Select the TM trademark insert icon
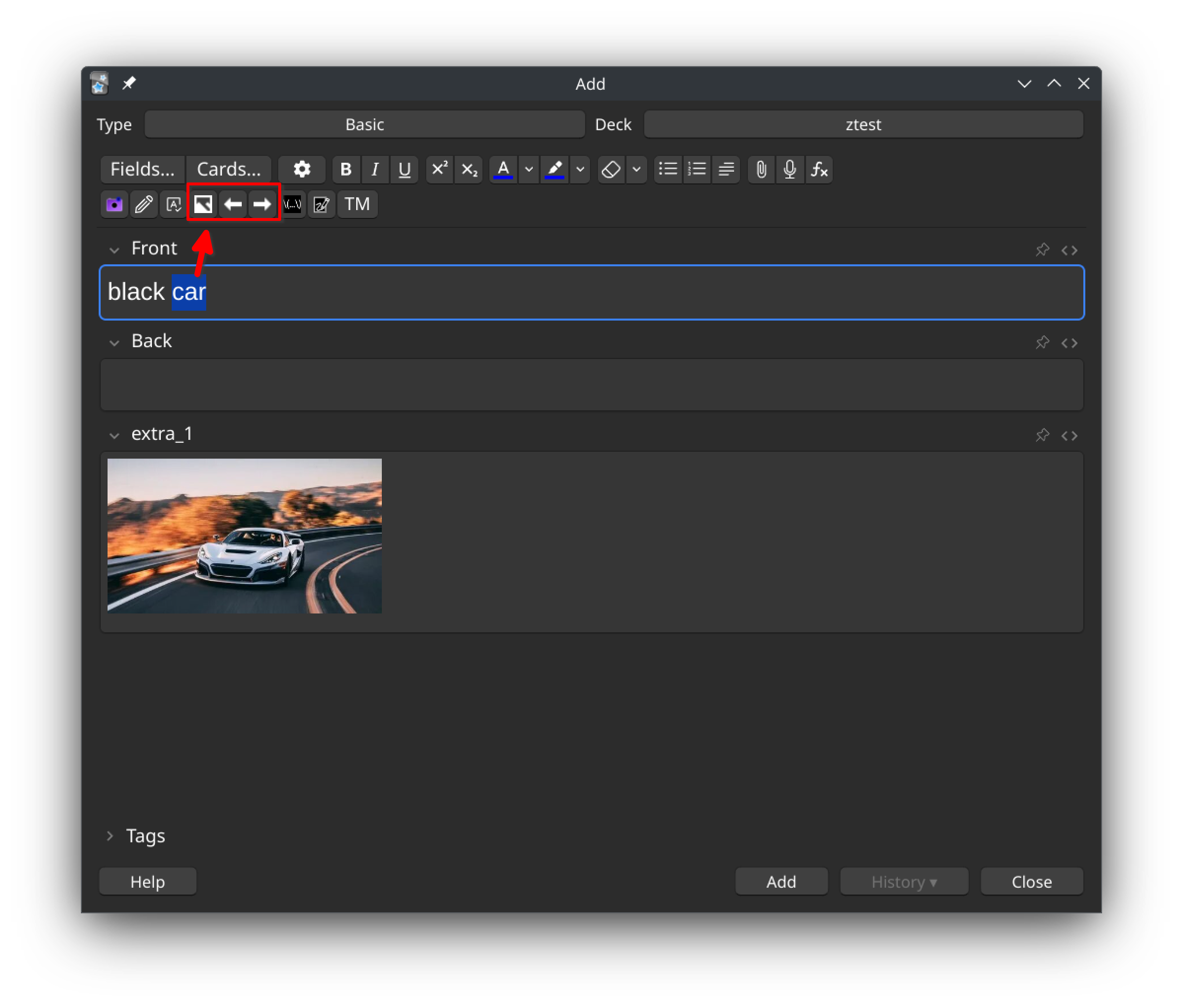 click(x=357, y=204)
